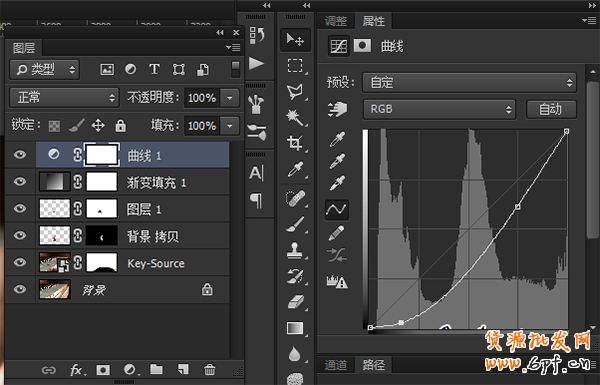
Task: Expand the 预设 自定 preset dropdown
Action: coord(469,82)
